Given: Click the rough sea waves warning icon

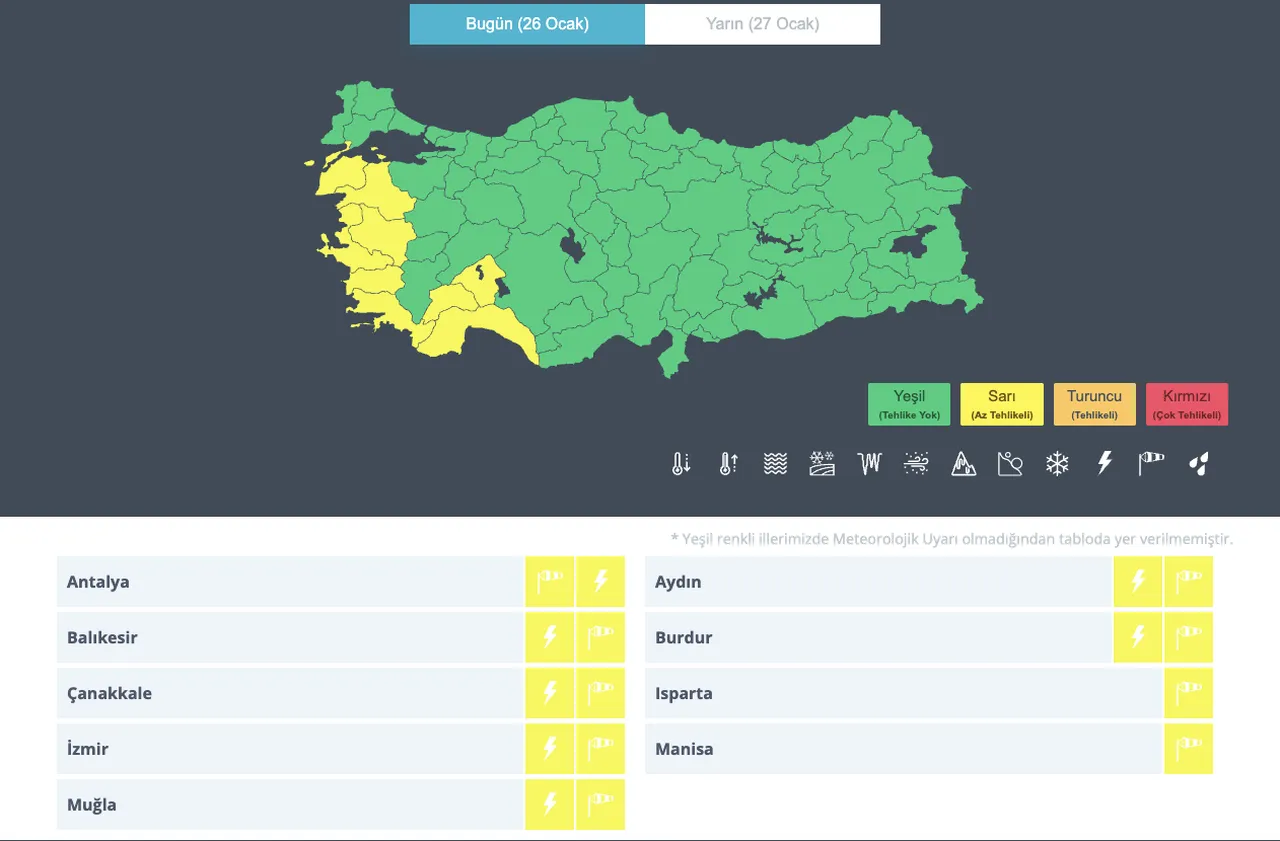Looking at the screenshot, I should point(774,463).
